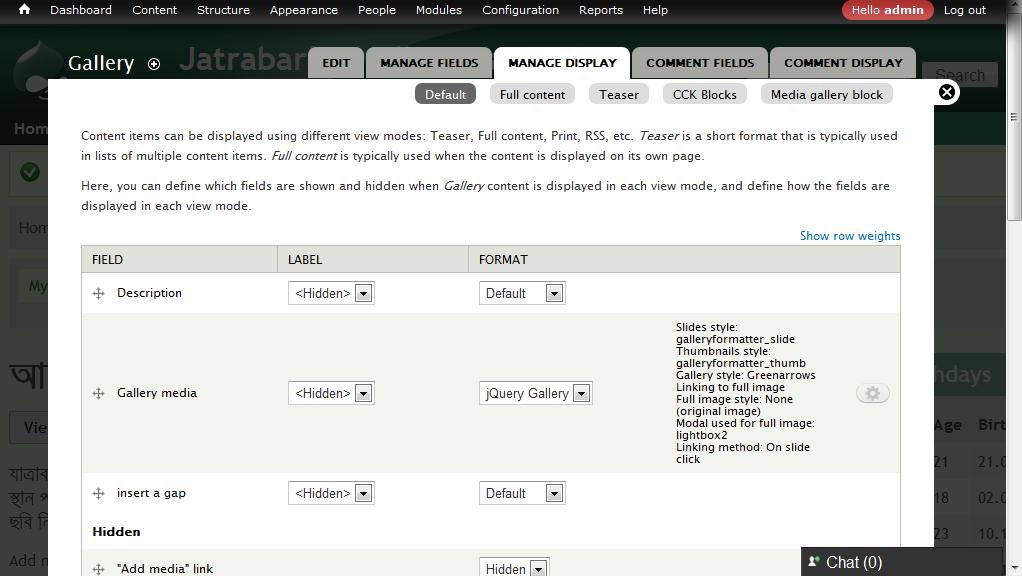Open the Add media link Hidden format dropdown

click(514, 568)
